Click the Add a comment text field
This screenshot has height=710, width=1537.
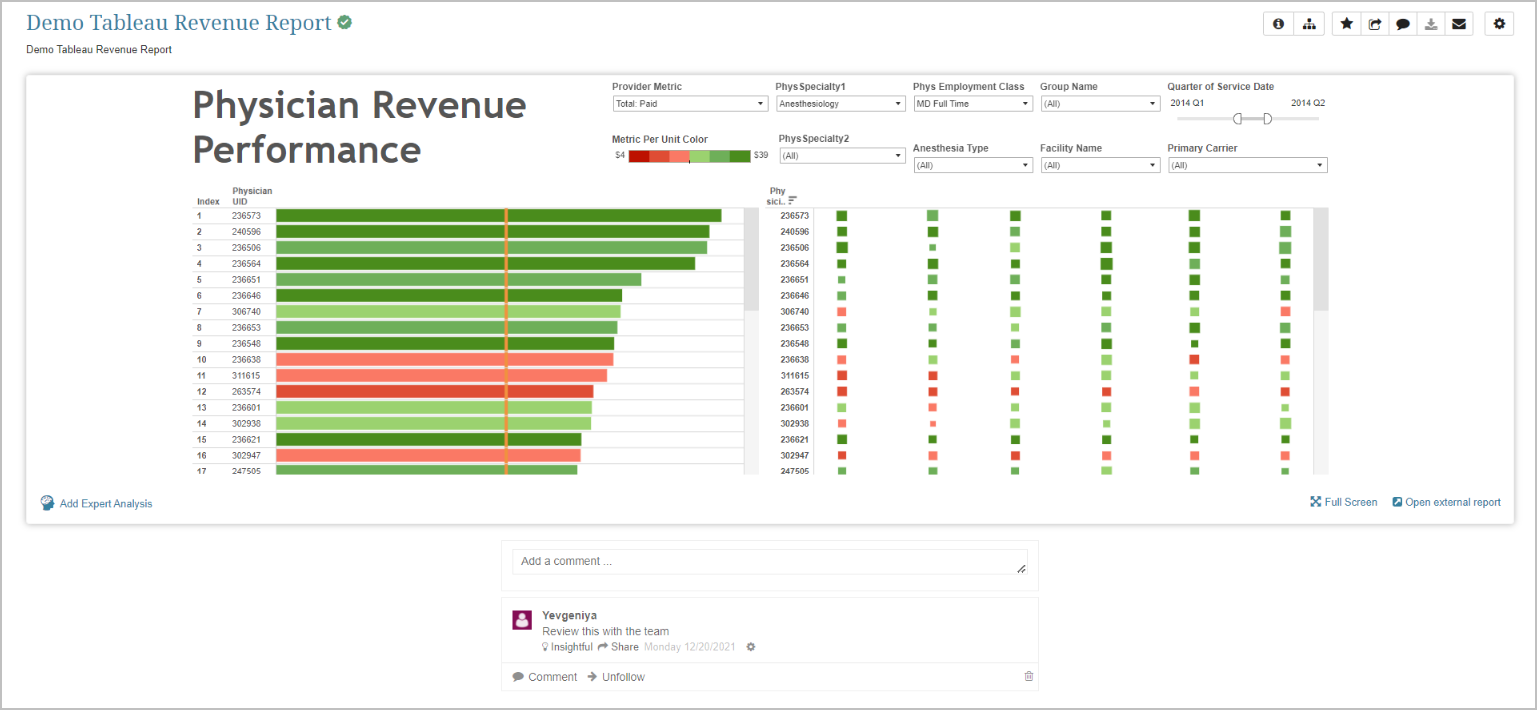pyautogui.click(x=769, y=562)
